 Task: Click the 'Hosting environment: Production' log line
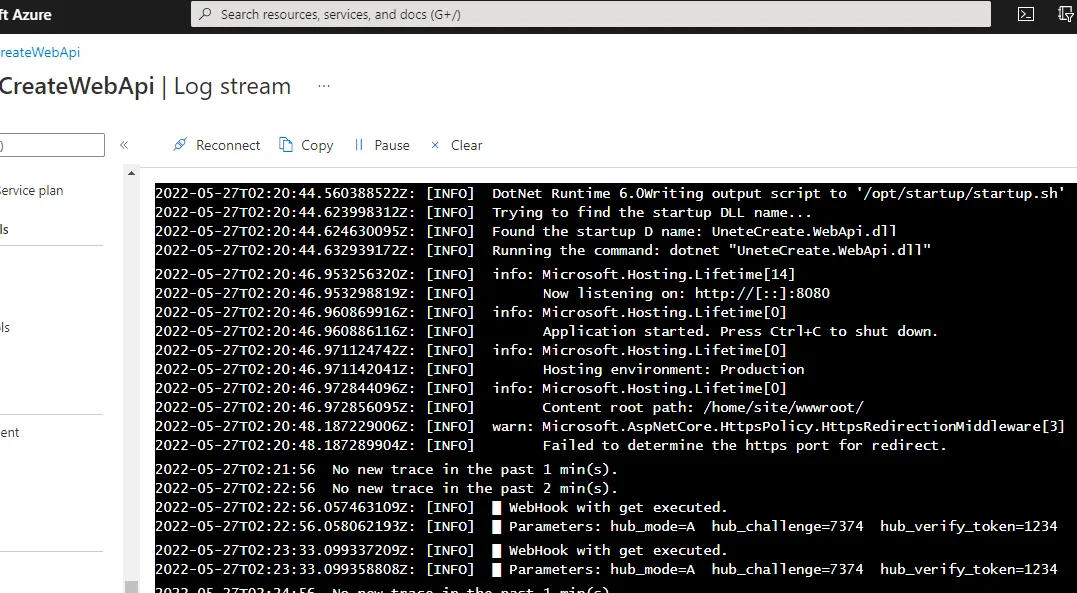click(479, 369)
